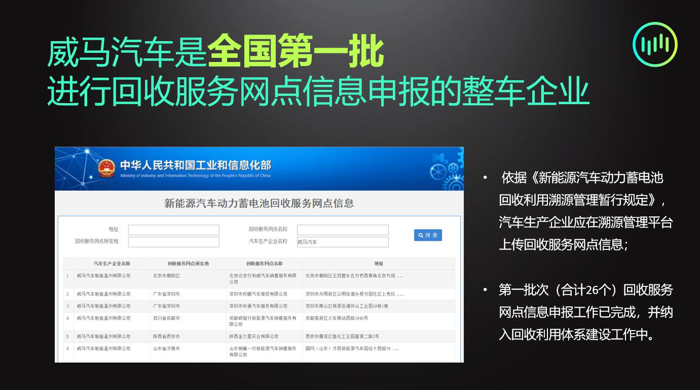Focus the 回收服务网点所在地 input box
700x392 pixels.
(x=174, y=242)
